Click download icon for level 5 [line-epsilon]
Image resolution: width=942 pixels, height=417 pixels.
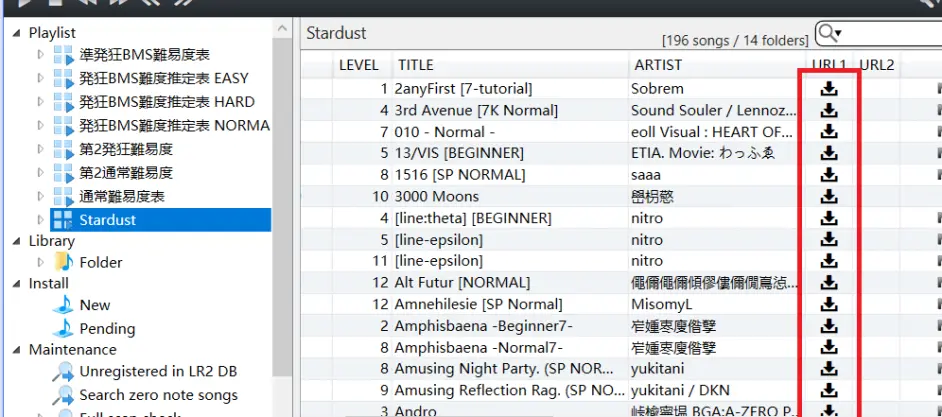tap(829, 240)
